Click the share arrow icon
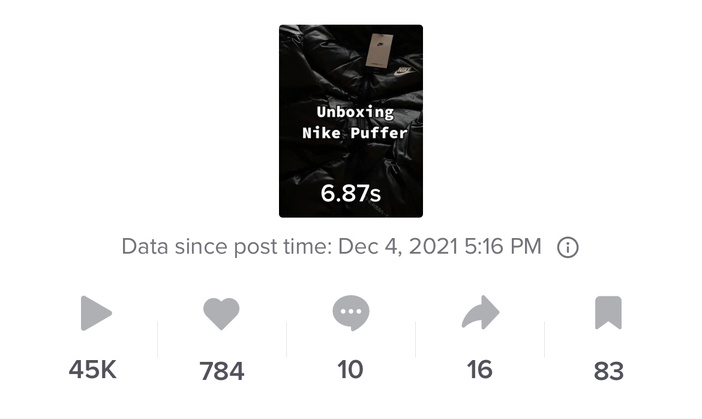This screenshot has width=702, height=419. [479, 314]
